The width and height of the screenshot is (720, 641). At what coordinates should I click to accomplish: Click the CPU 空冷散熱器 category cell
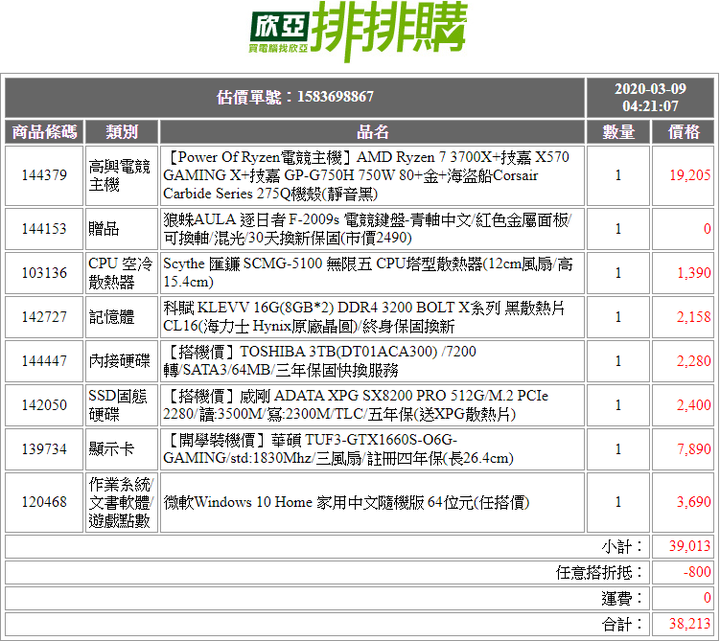pyautogui.click(x=122, y=273)
